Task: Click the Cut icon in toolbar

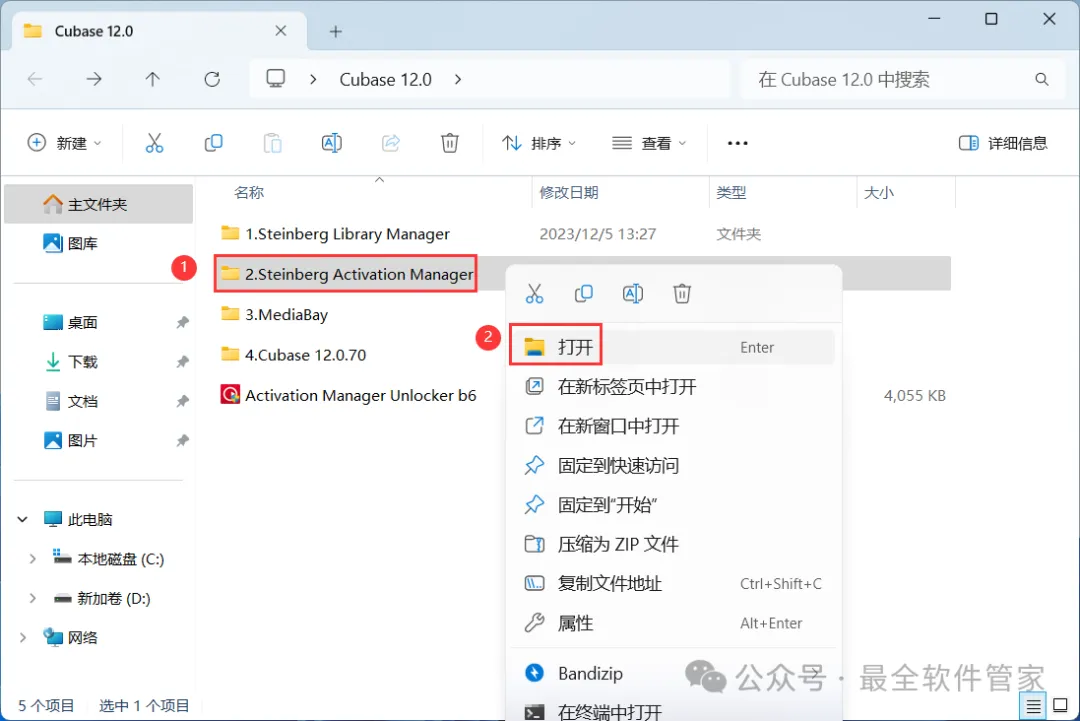Action: pyautogui.click(x=154, y=143)
